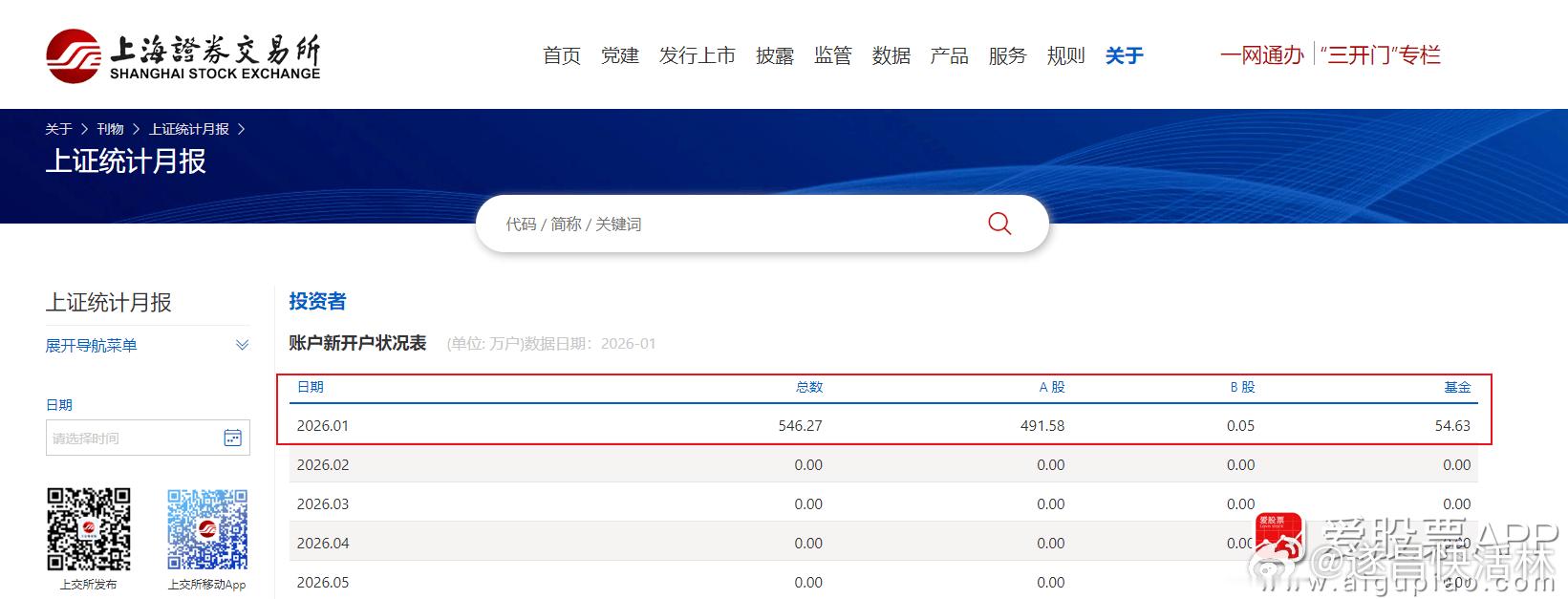Click the 请选择时间 date input
This screenshot has width=1568, height=599.
point(148,438)
